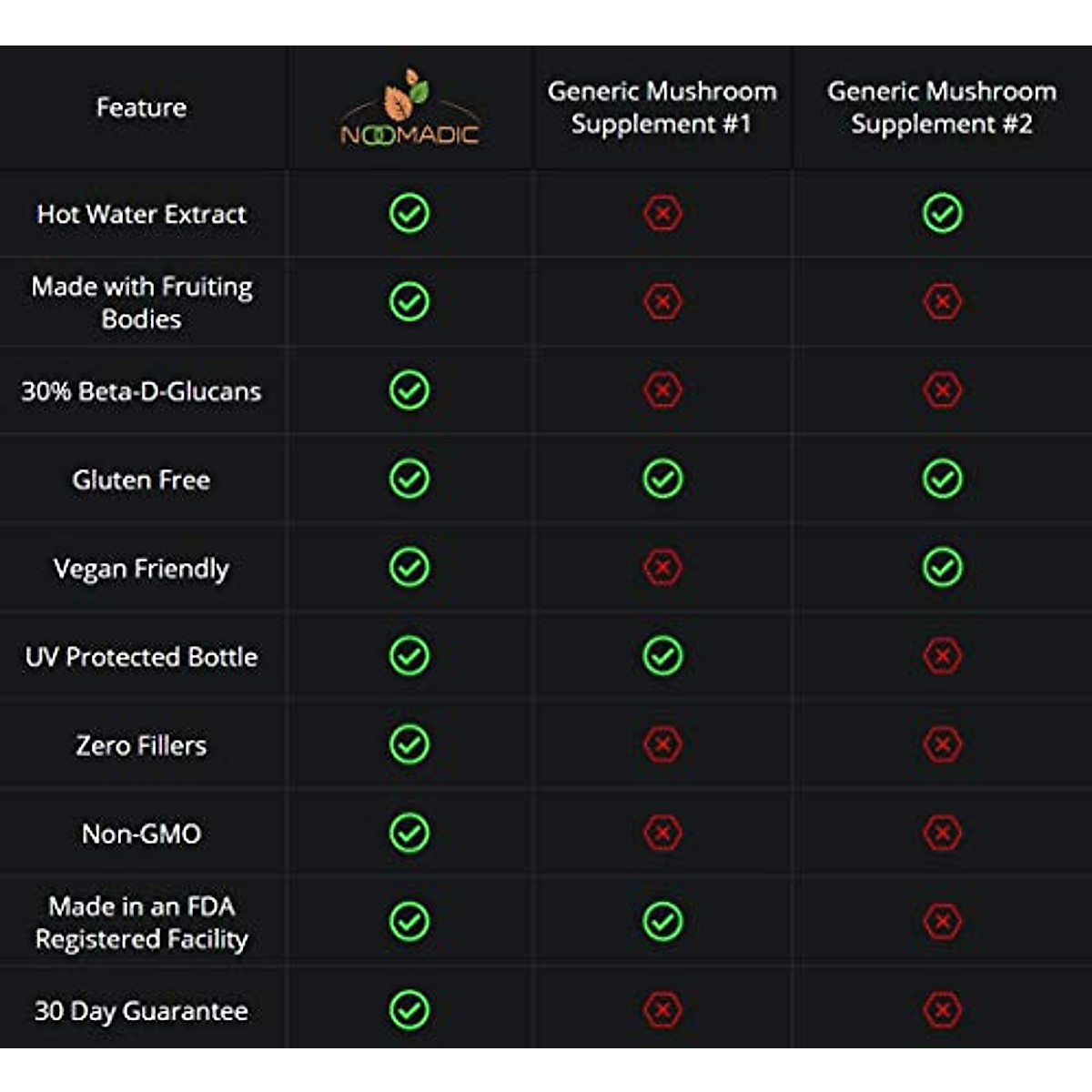Viewport: 1092px width, 1092px height.
Task: Click the Vegan Friendly row label
Action: coord(141,569)
